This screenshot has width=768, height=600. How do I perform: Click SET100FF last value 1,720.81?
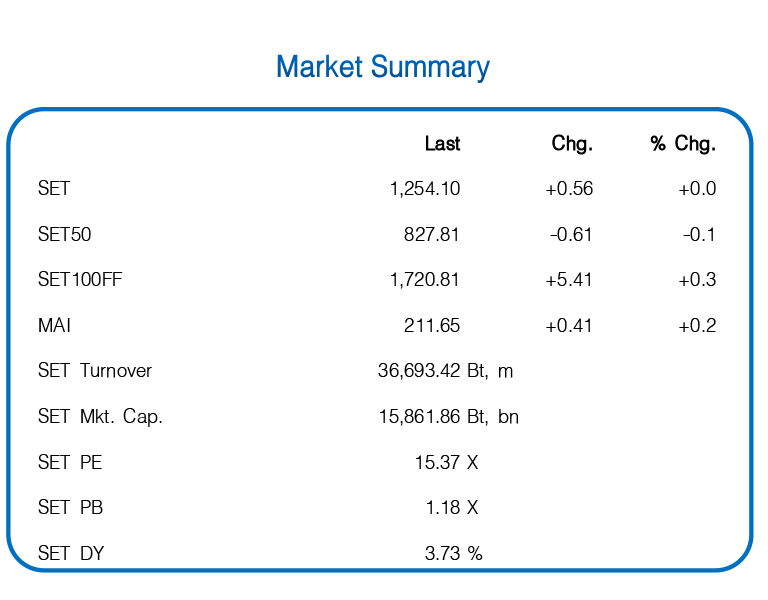point(425,280)
